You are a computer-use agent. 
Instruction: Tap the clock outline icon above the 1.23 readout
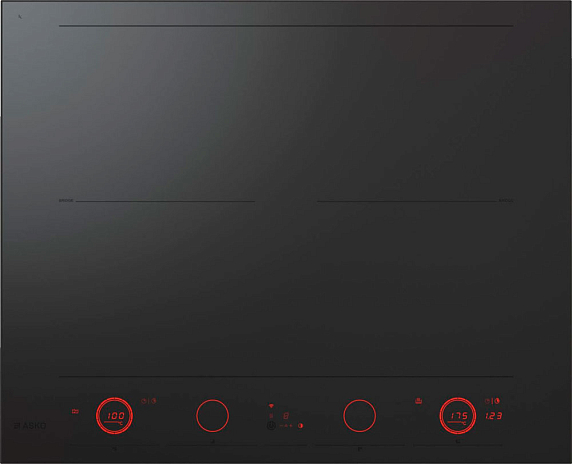[487, 401]
